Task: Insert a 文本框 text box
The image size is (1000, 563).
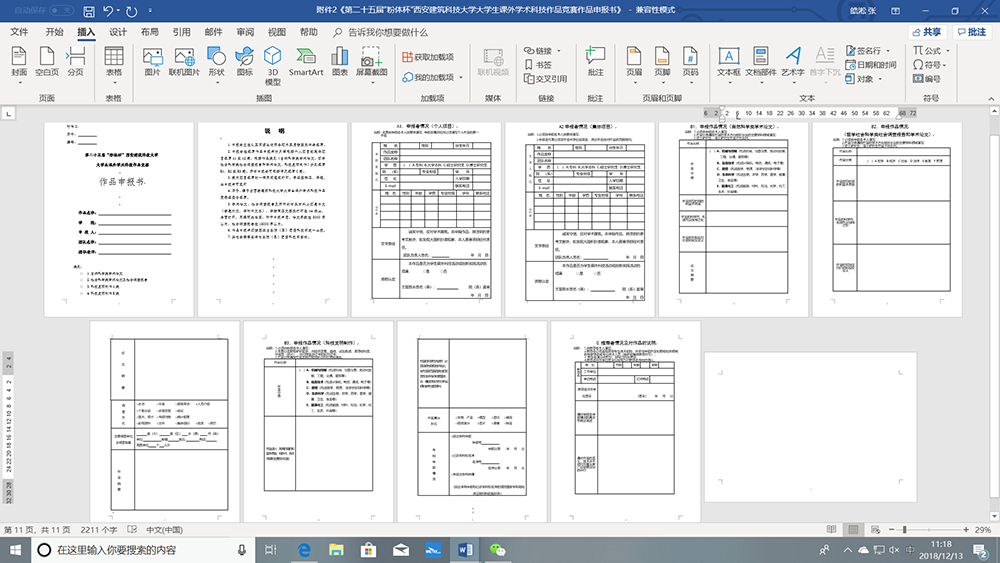Action: pos(729,60)
